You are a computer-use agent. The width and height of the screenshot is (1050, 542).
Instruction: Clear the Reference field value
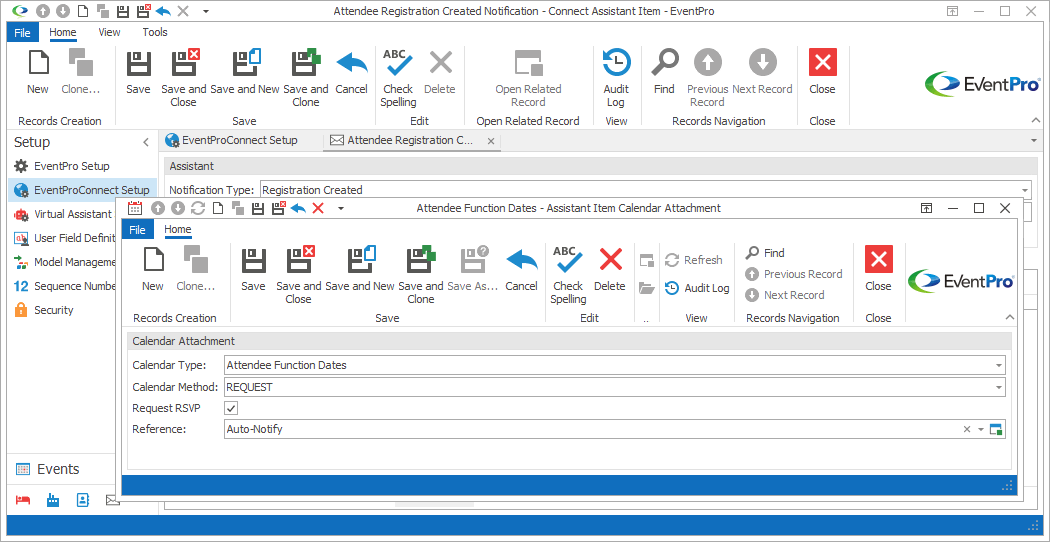tap(966, 429)
